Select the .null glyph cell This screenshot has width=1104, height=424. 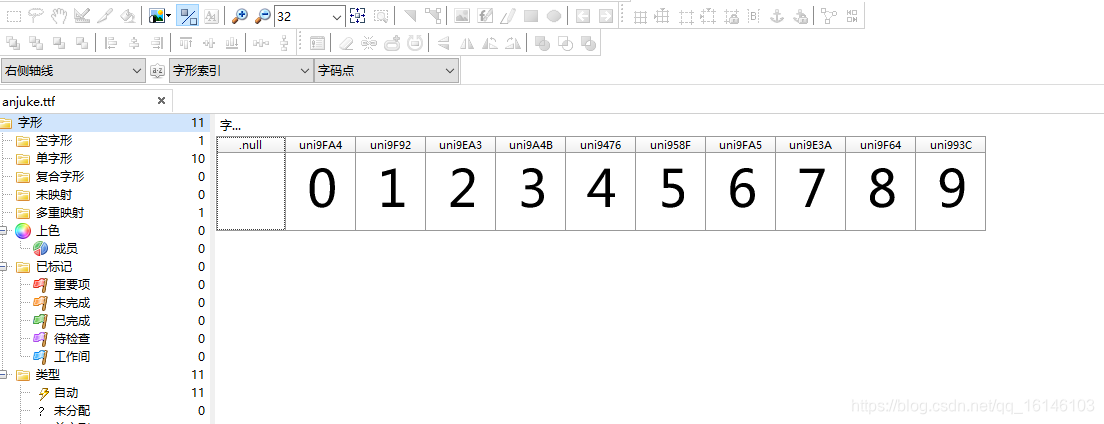tap(251, 184)
